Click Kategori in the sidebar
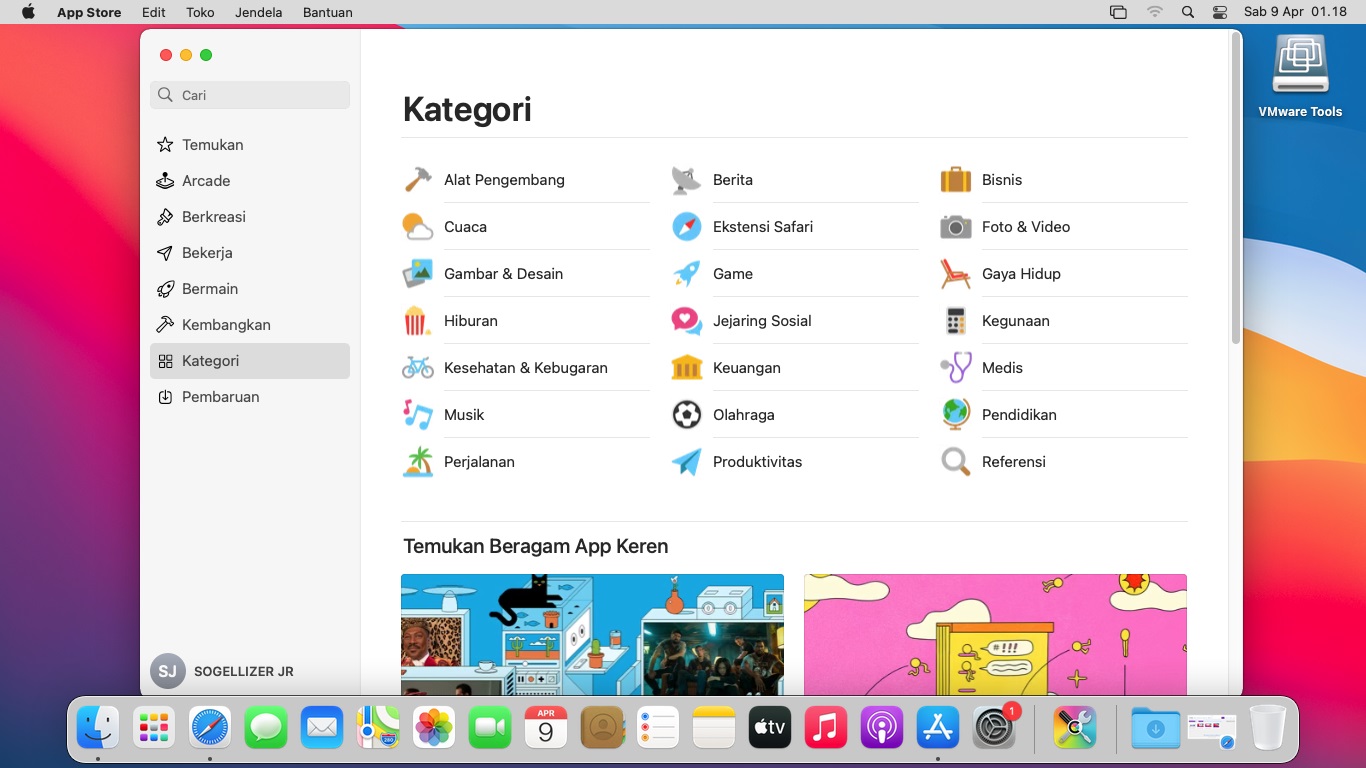 pyautogui.click(x=250, y=361)
